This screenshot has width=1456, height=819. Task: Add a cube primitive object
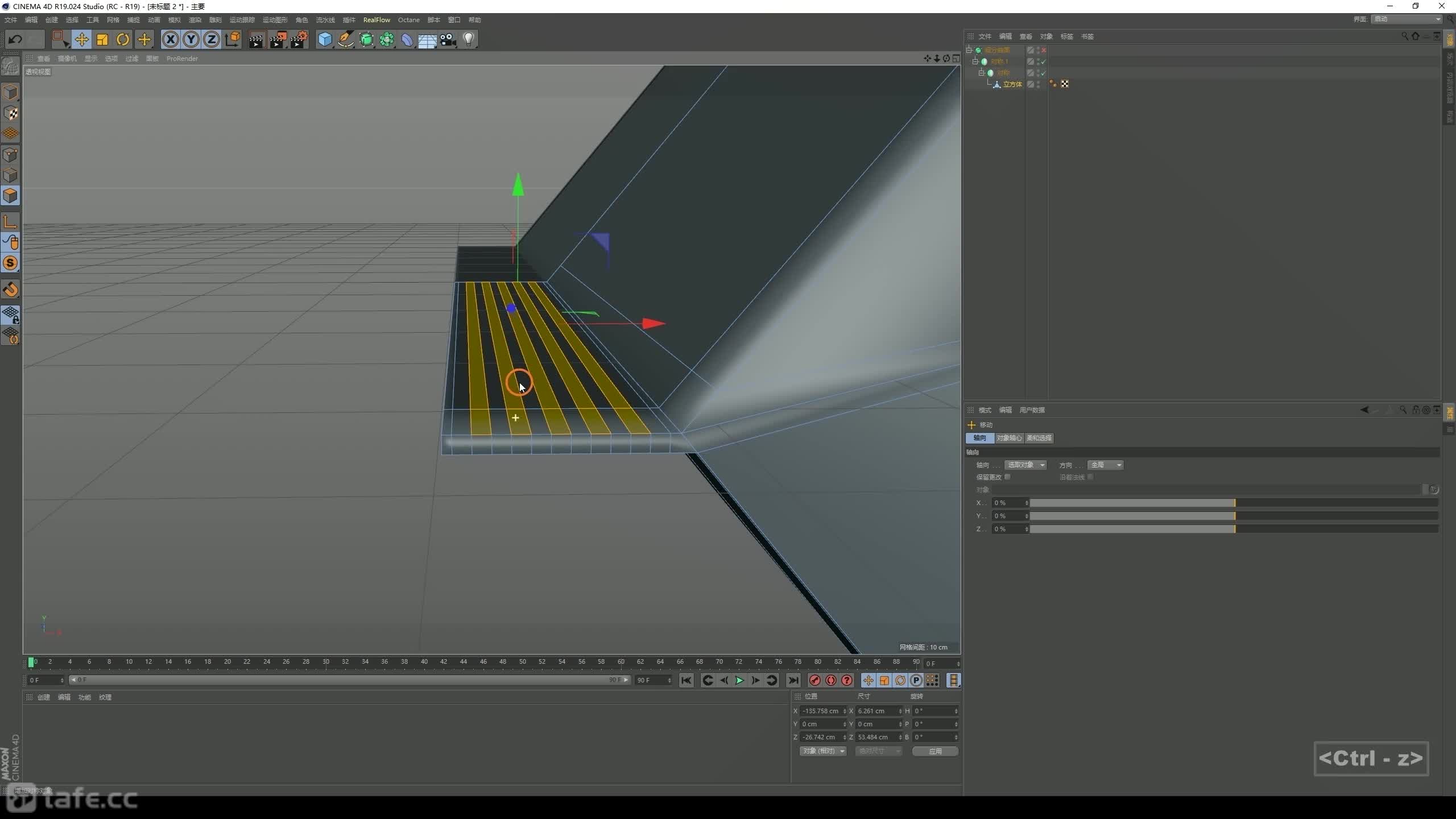(x=325, y=39)
